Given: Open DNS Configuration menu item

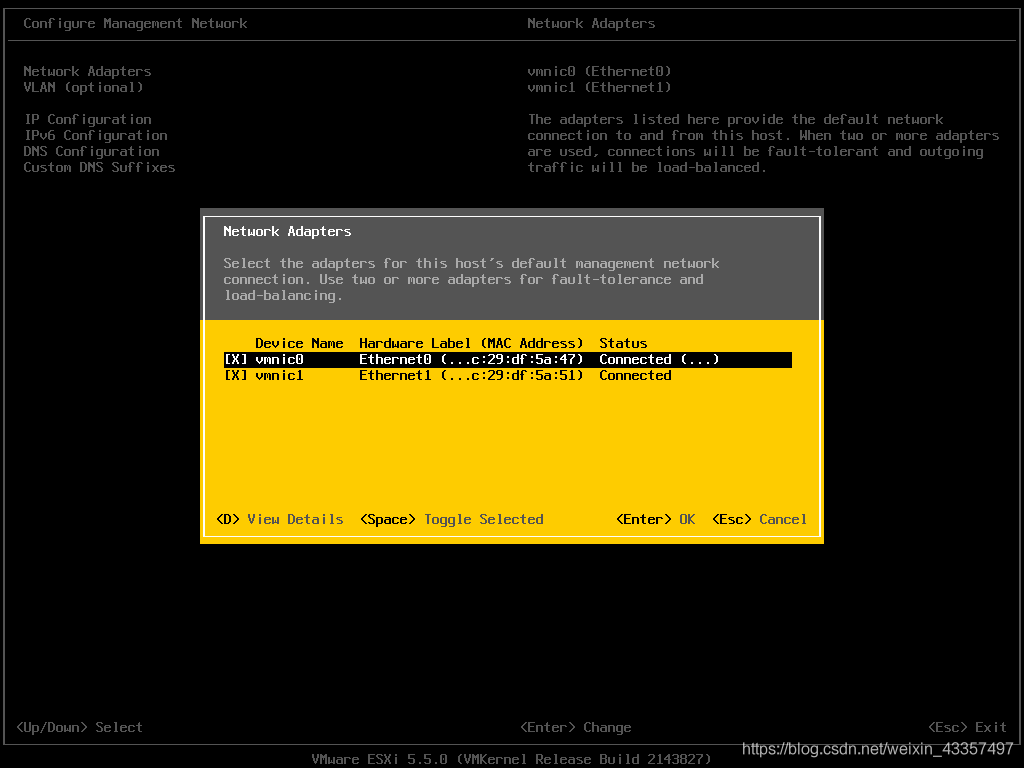Looking at the screenshot, I should [x=91, y=152].
